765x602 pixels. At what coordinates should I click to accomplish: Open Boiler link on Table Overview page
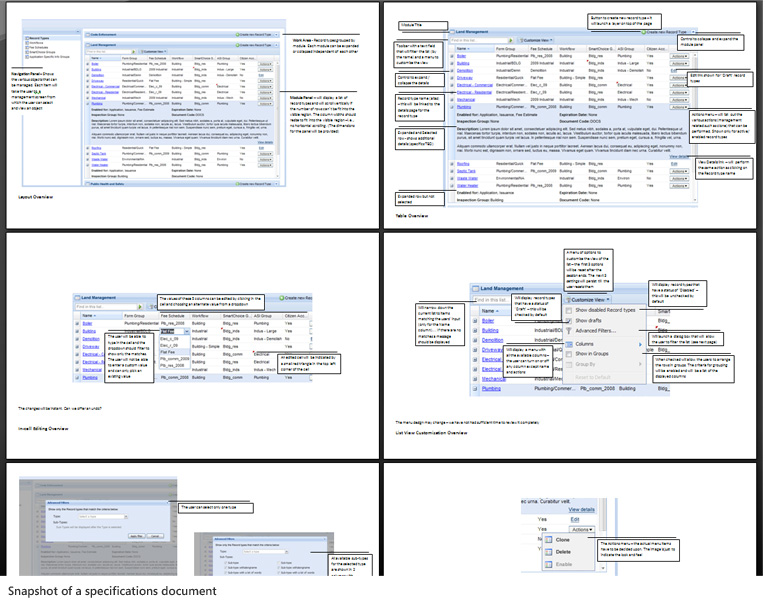[x=461, y=56]
